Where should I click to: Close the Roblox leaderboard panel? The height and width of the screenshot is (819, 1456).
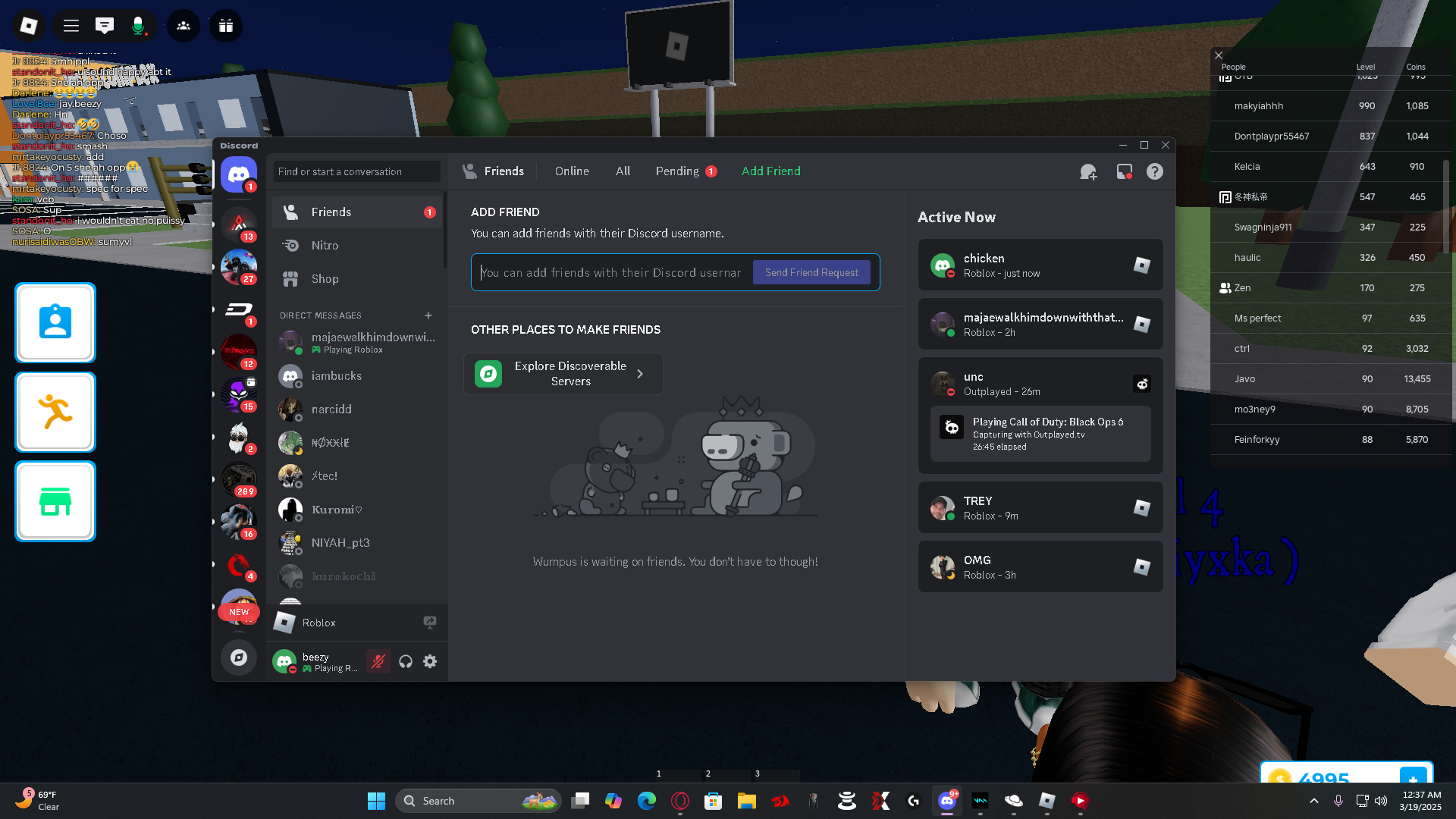tap(1219, 55)
